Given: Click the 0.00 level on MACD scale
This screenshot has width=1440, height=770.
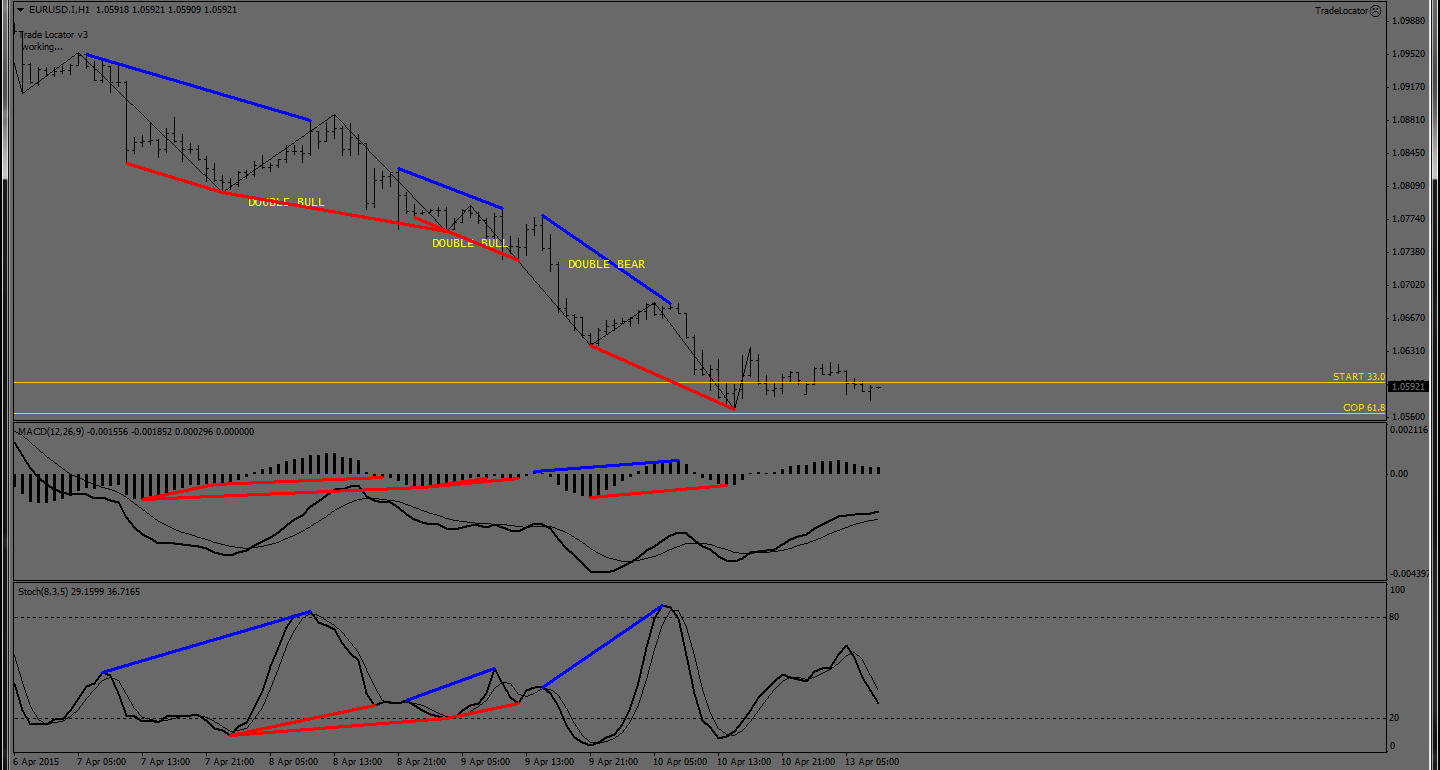Looking at the screenshot, I should coord(1401,473).
